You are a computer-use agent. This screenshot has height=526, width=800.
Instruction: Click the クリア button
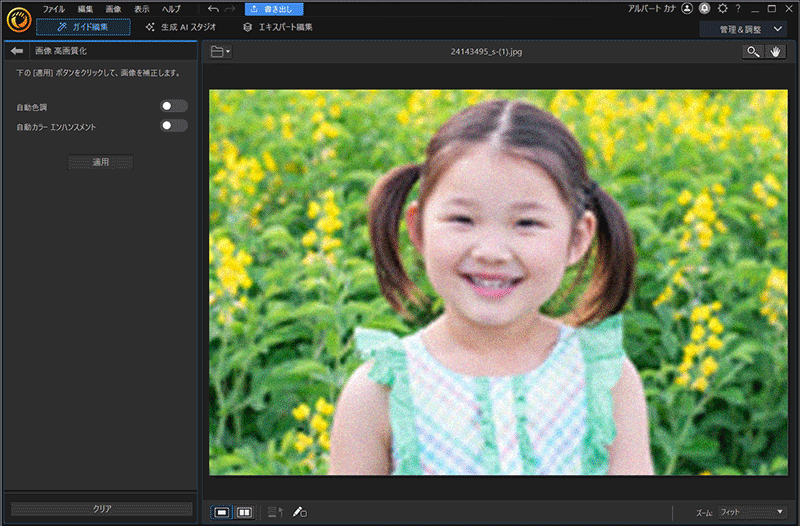101,509
